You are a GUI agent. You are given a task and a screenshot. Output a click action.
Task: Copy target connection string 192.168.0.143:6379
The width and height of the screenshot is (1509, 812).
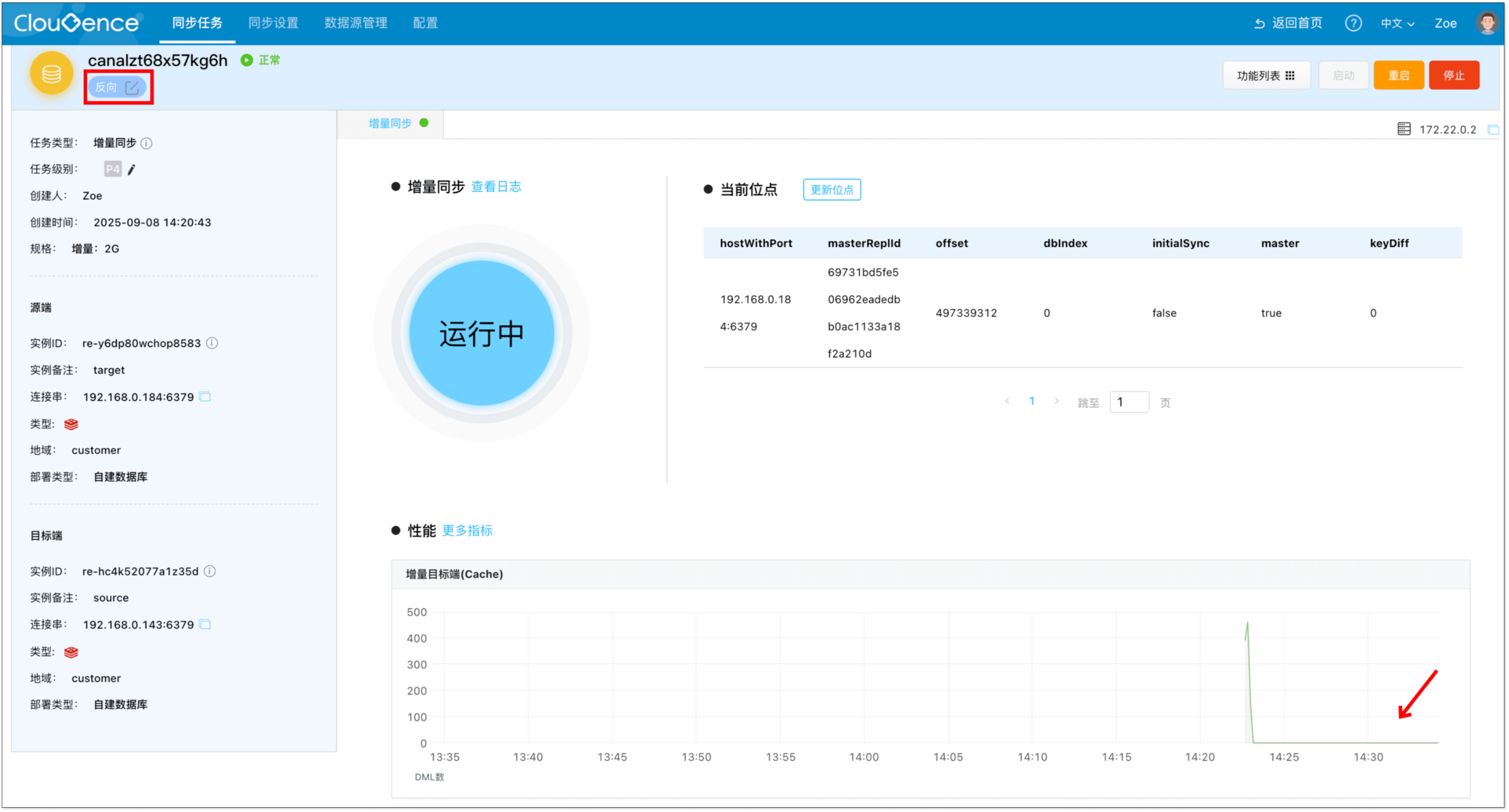(x=205, y=625)
